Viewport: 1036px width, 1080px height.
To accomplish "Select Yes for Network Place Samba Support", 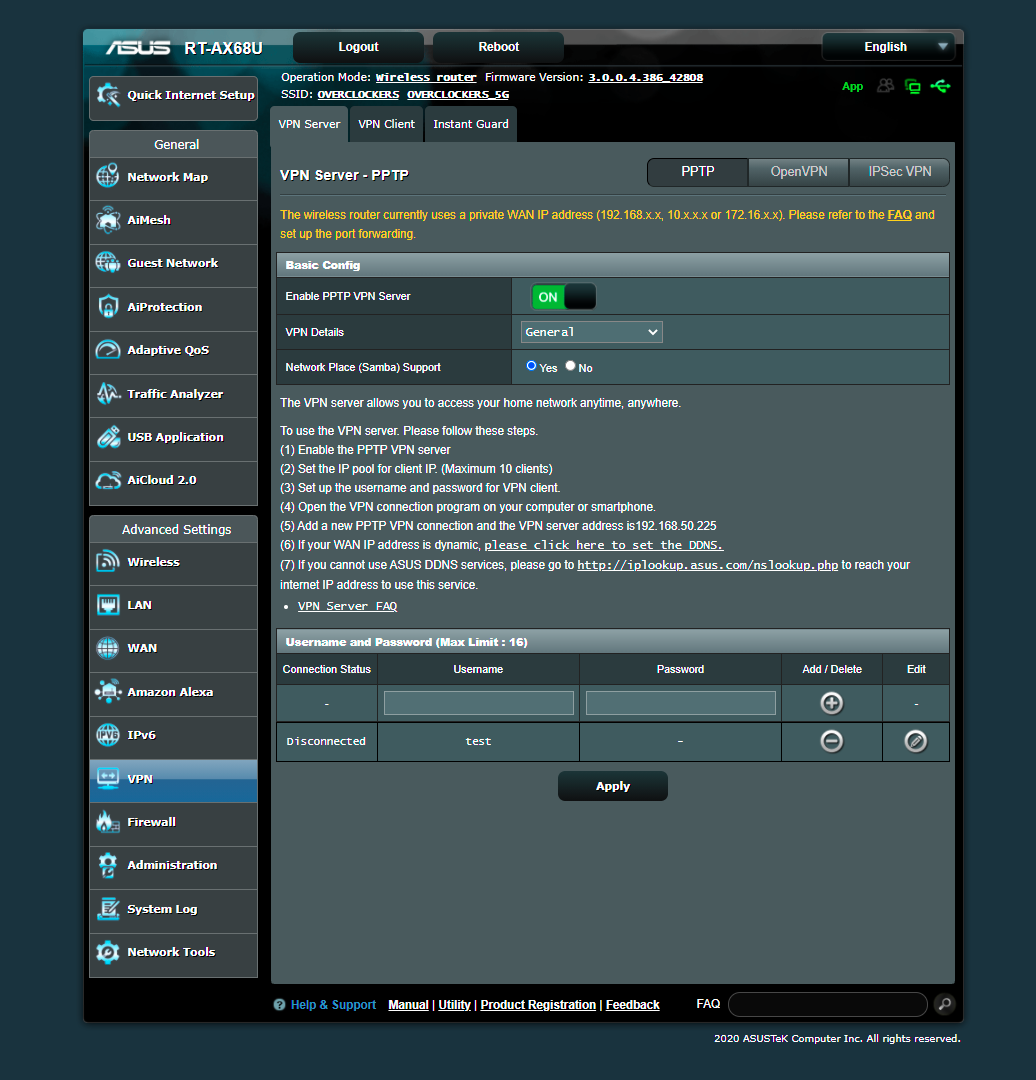I will click(x=531, y=366).
